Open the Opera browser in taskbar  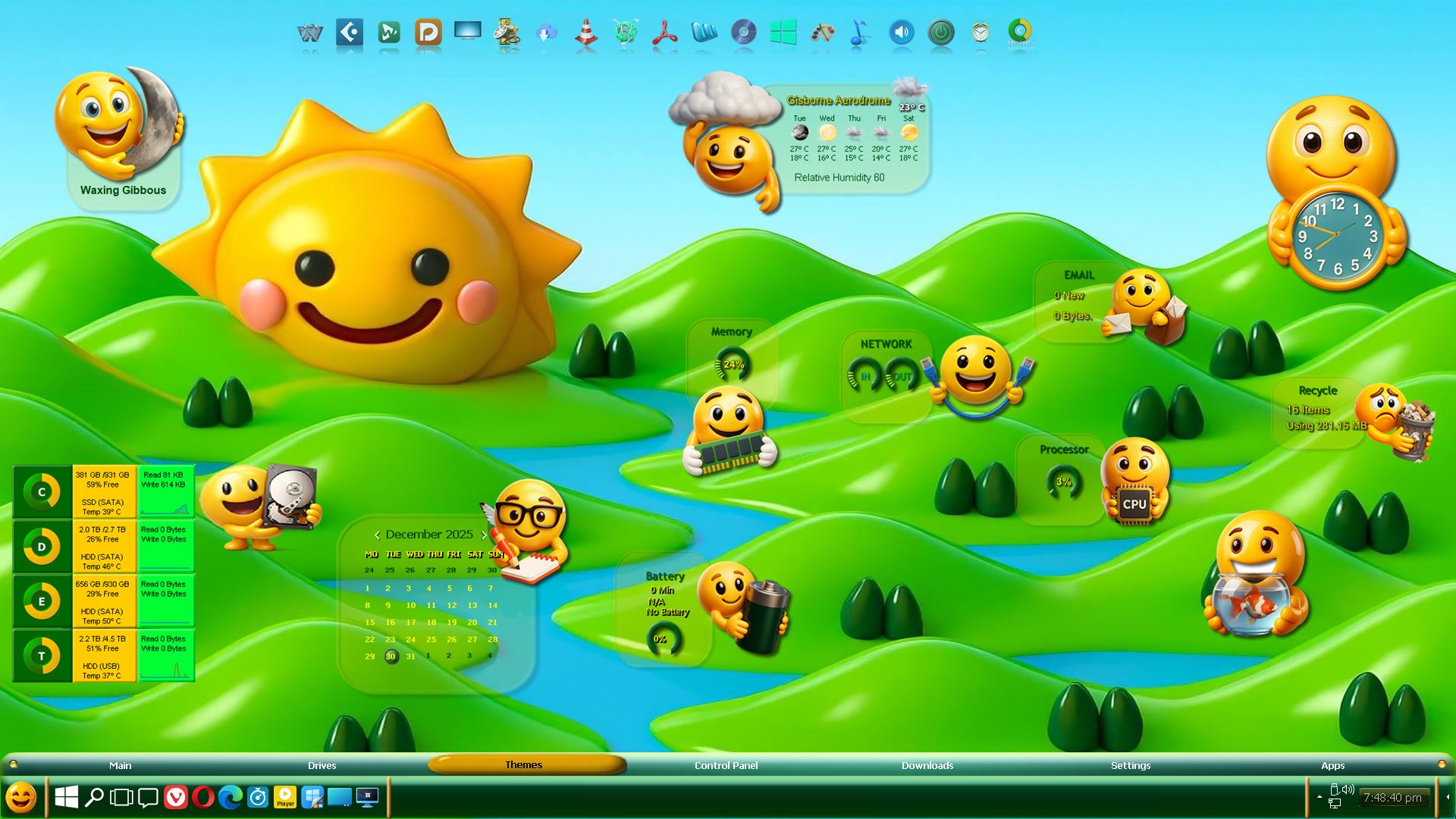[203, 797]
